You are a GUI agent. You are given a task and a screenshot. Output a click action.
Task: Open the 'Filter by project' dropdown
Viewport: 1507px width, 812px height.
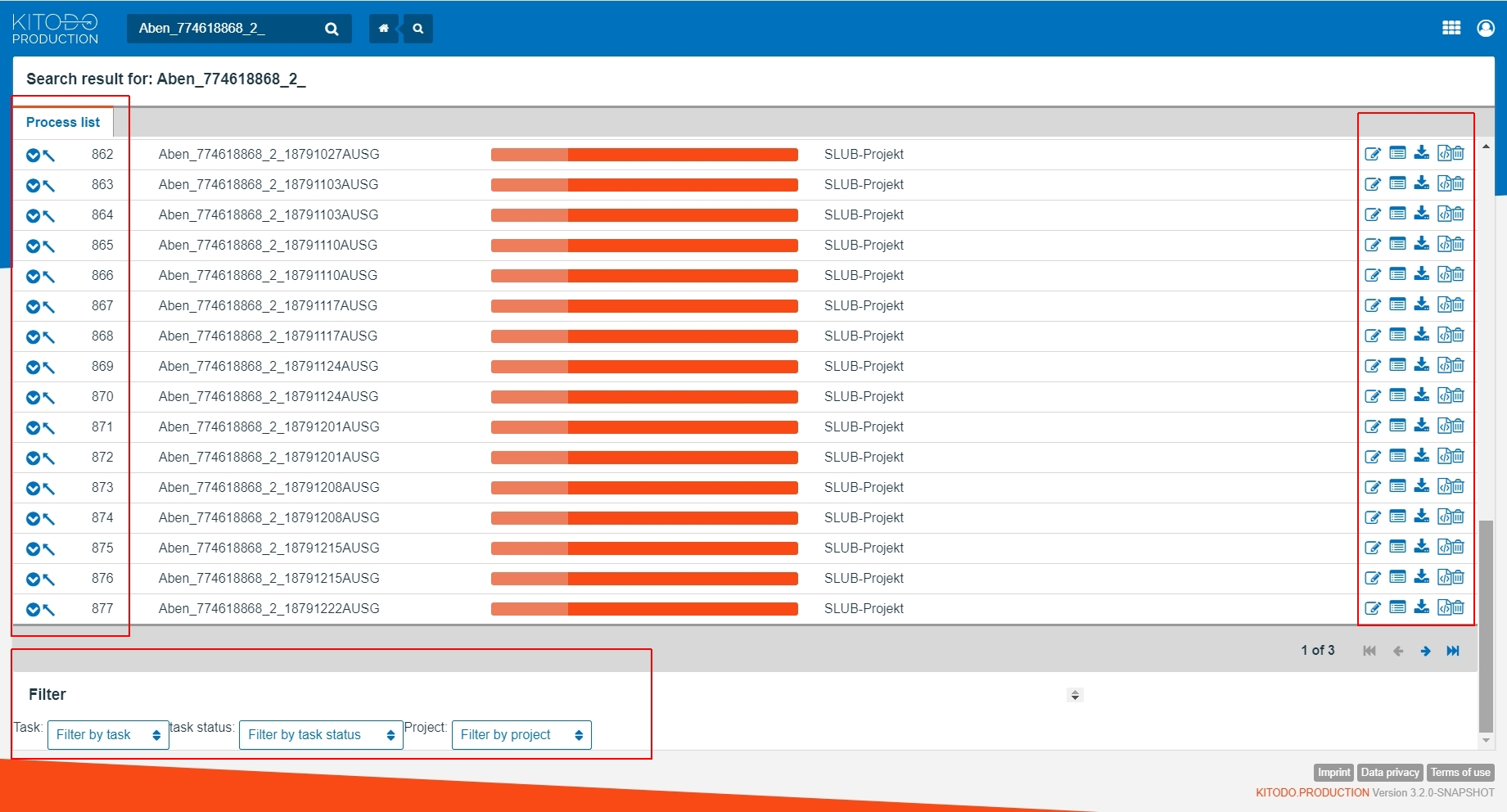[x=521, y=734]
